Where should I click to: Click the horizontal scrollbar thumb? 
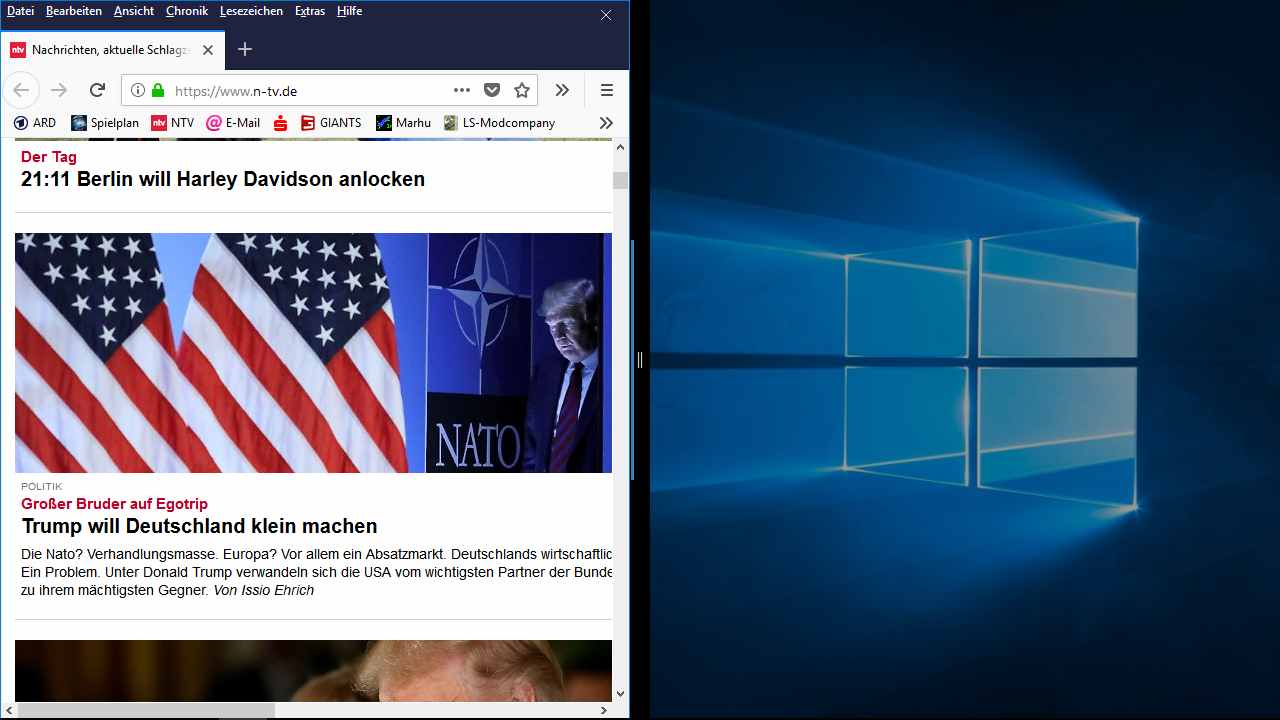pos(146,710)
